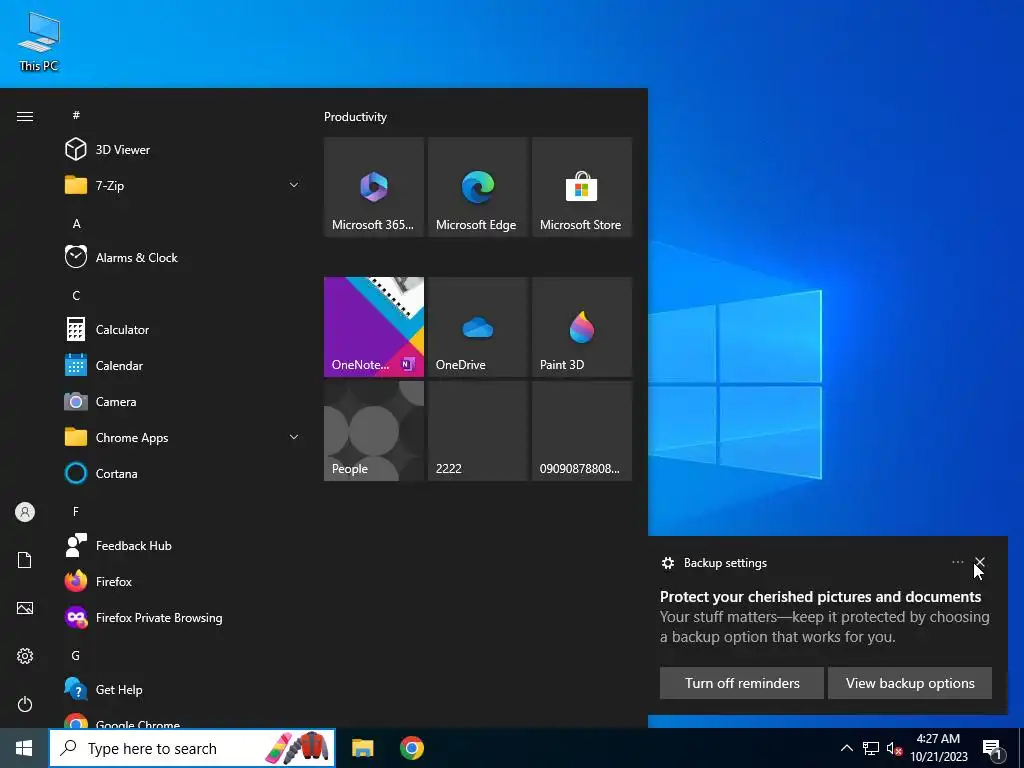
Task: Open File Explorer from the taskbar
Action: pyautogui.click(x=362, y=748)
